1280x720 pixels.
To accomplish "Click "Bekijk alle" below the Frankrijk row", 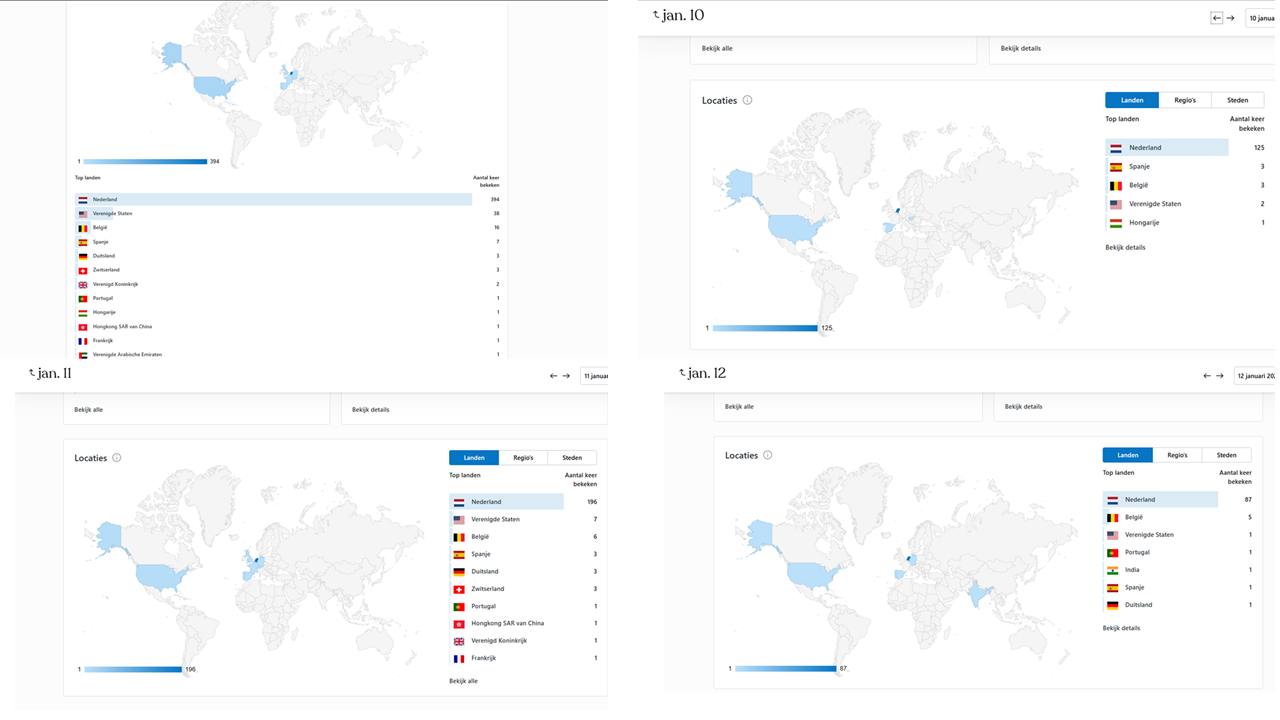I will pyautogui.click(x=463, y=681).
